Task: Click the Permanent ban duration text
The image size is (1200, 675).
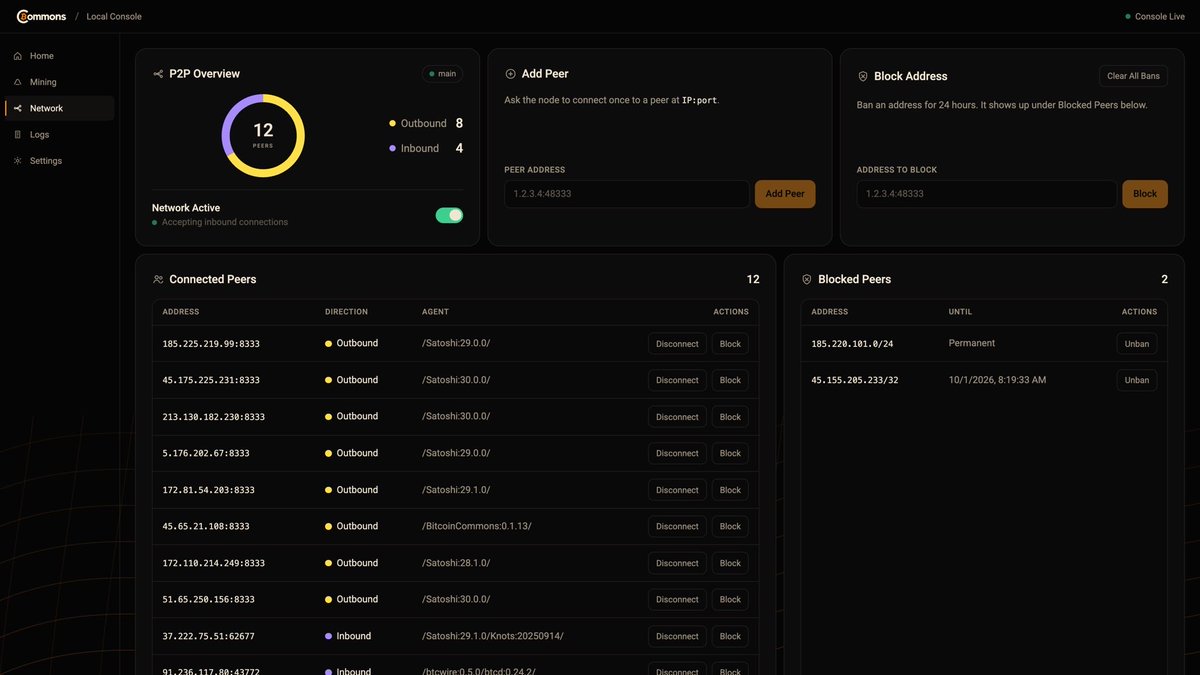Action: [x=972, y=343]
